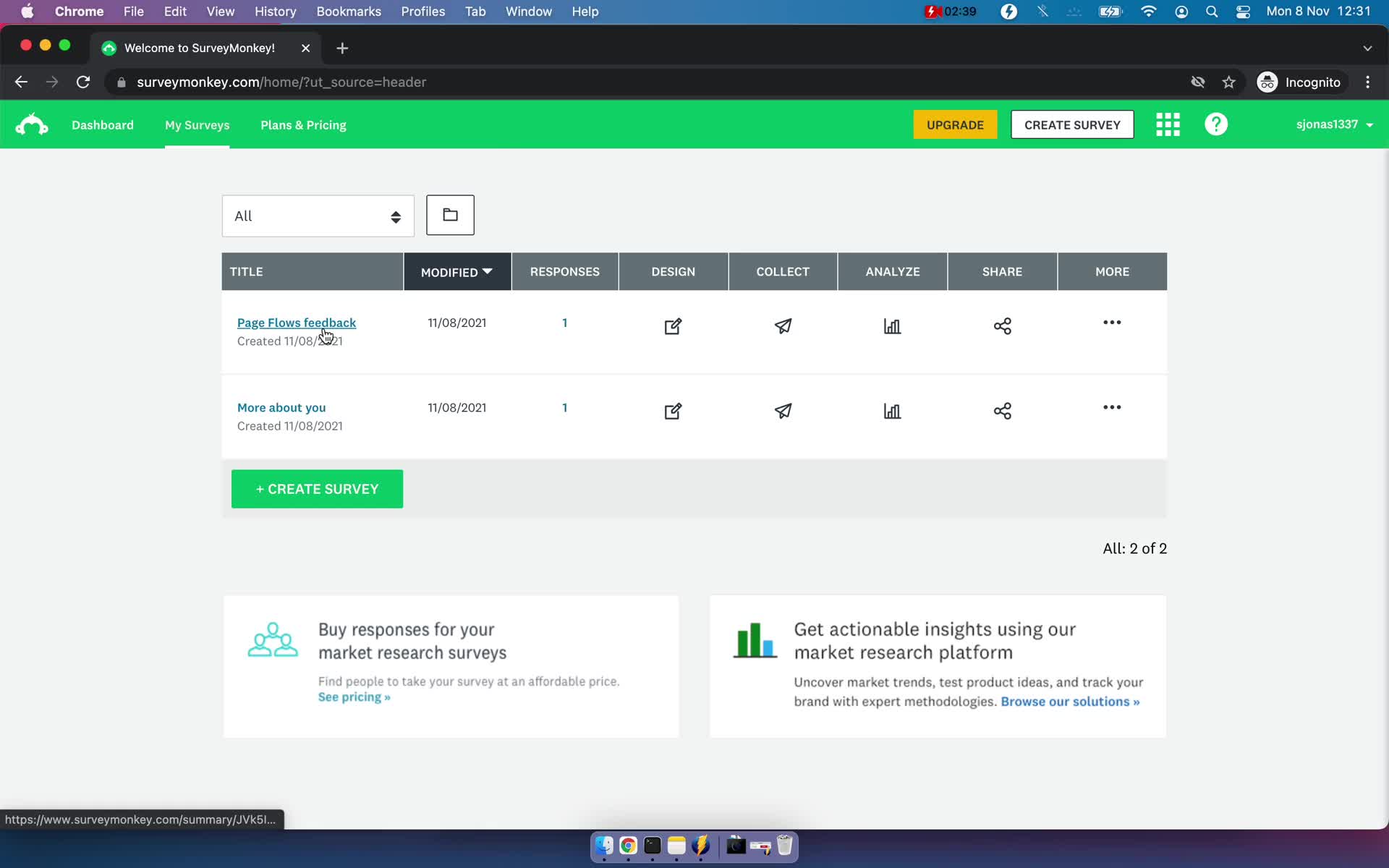Open a new browser tab

pyautogui.click(x=342, y=48)
